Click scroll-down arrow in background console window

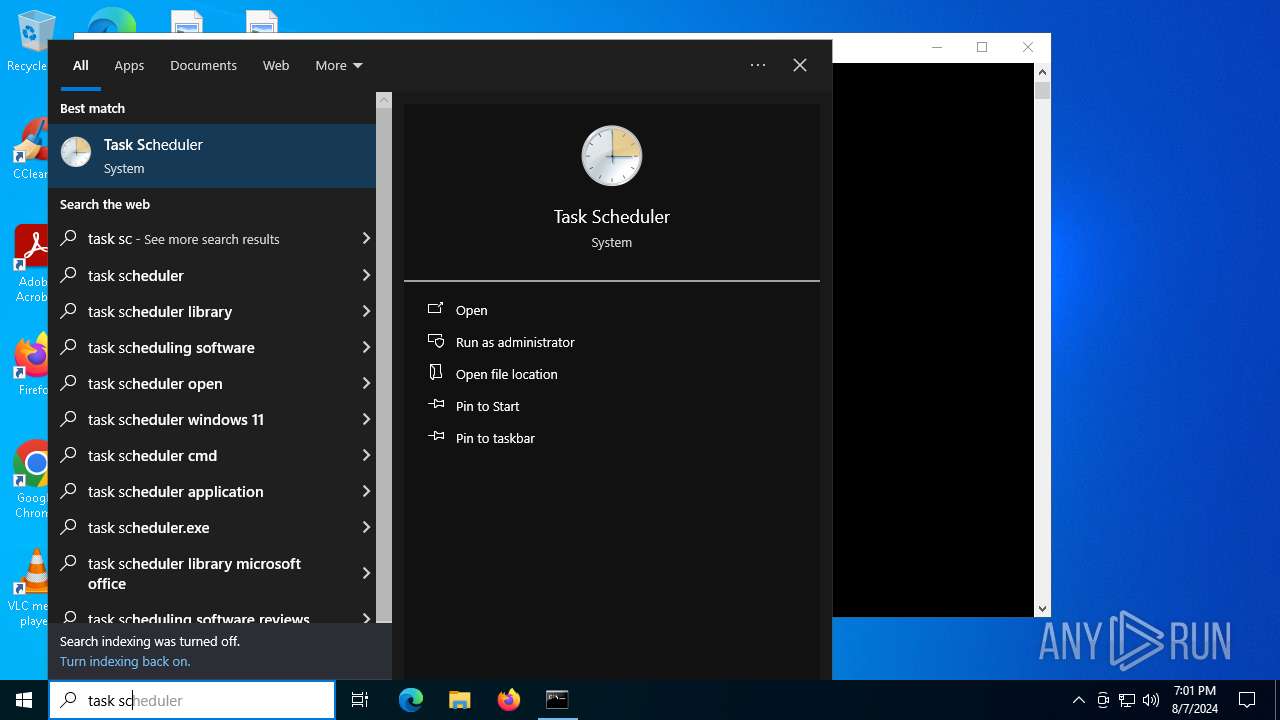tap(1042, 608)
